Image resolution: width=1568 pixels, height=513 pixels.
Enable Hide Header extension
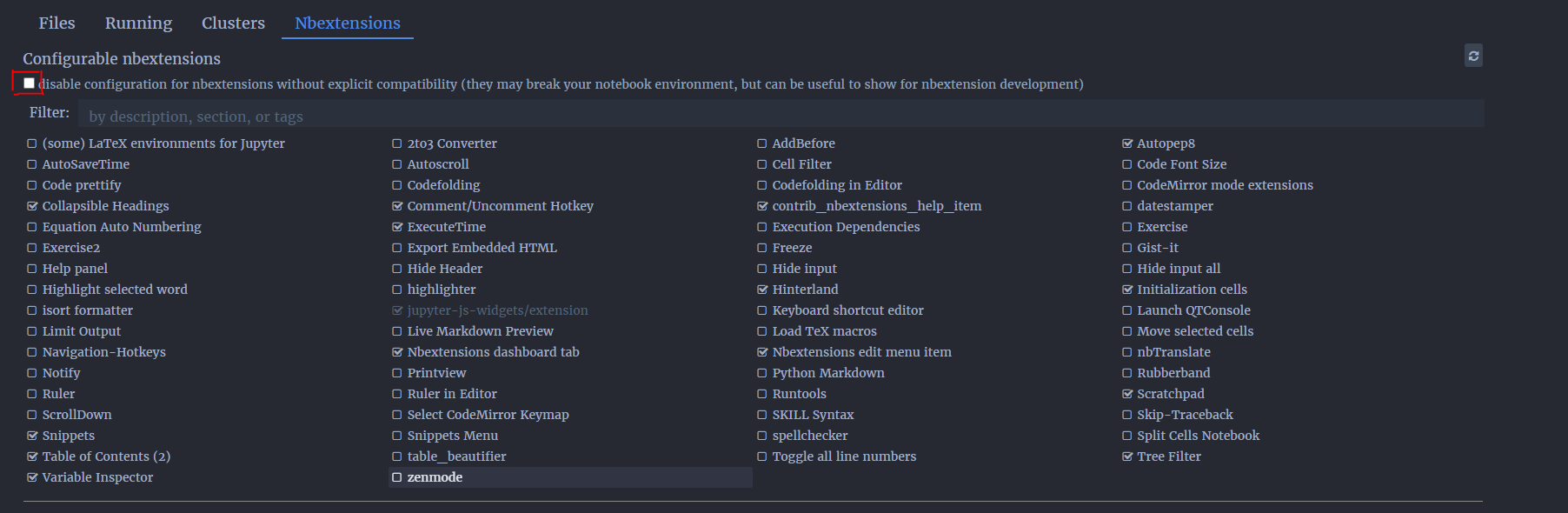pos(397,269)
